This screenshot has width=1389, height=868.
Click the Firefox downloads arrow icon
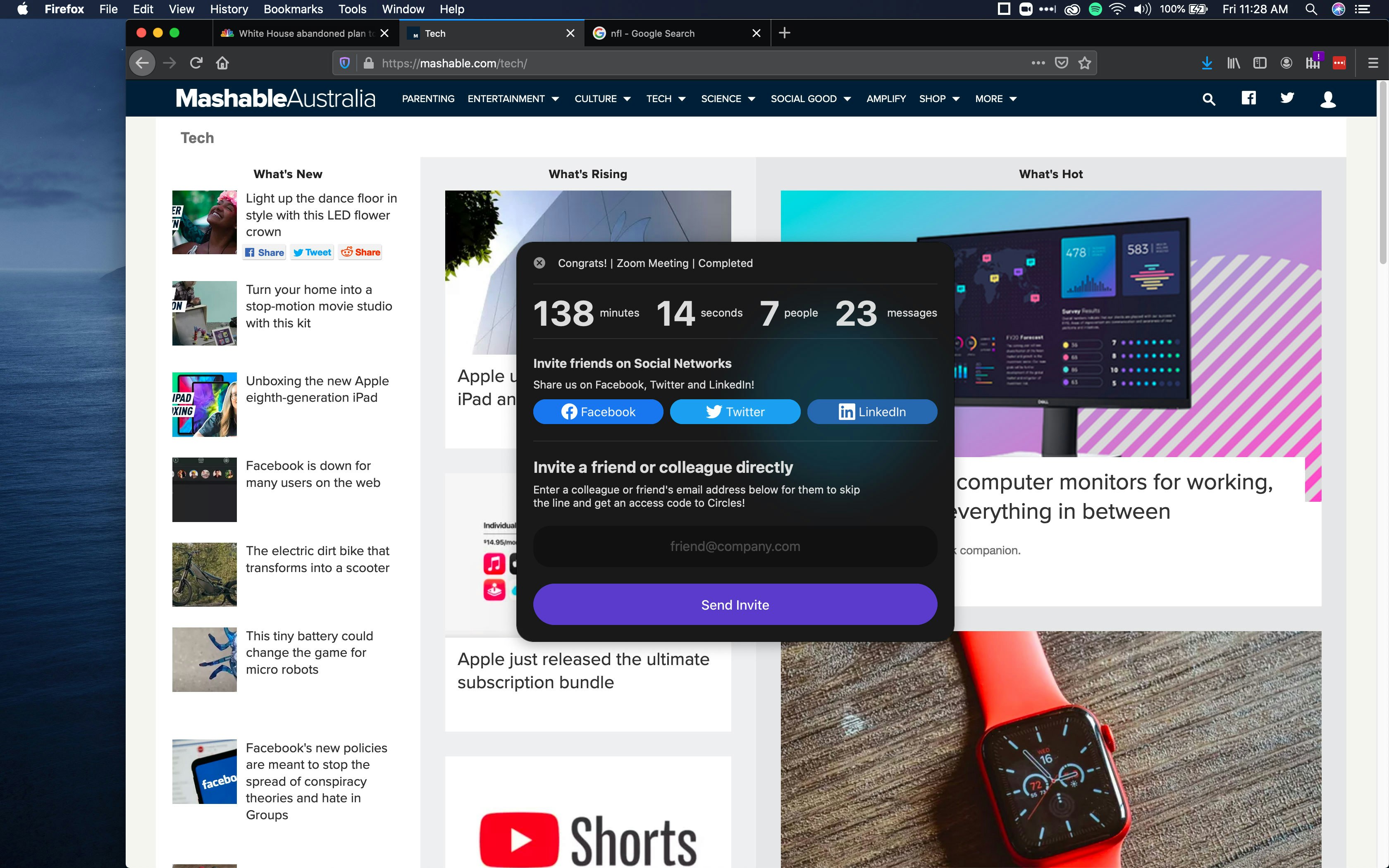point(1206,63)
